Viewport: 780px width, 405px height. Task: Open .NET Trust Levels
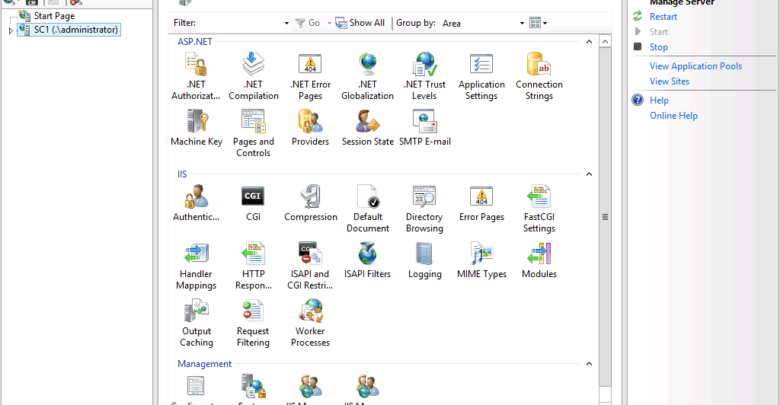tap(425, 77)
